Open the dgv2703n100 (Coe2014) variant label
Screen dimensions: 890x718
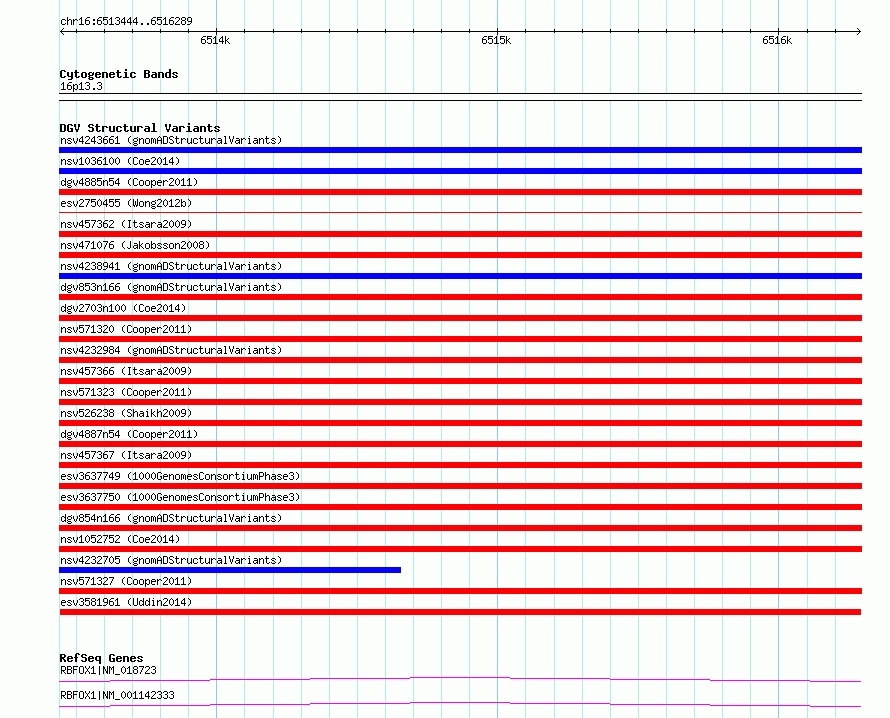(x=123, y=308)
